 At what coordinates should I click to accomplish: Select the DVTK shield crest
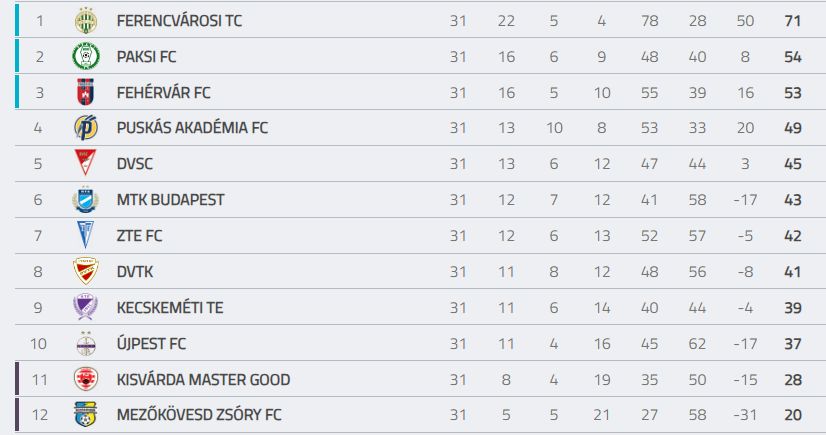[85, 271]
